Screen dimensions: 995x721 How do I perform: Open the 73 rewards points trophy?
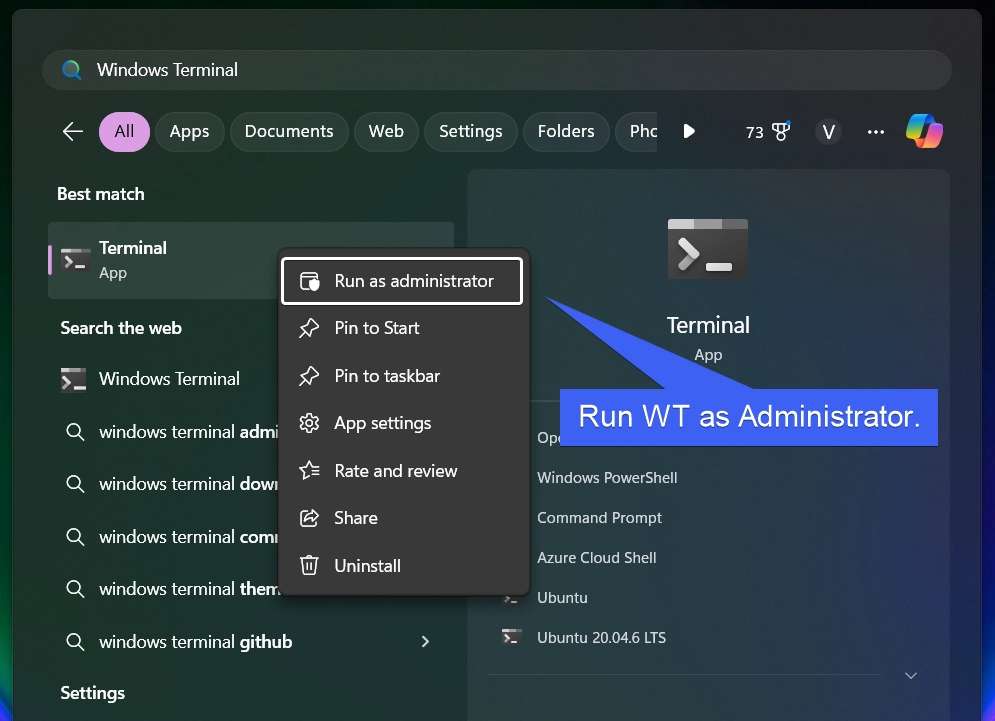[768, 131]
